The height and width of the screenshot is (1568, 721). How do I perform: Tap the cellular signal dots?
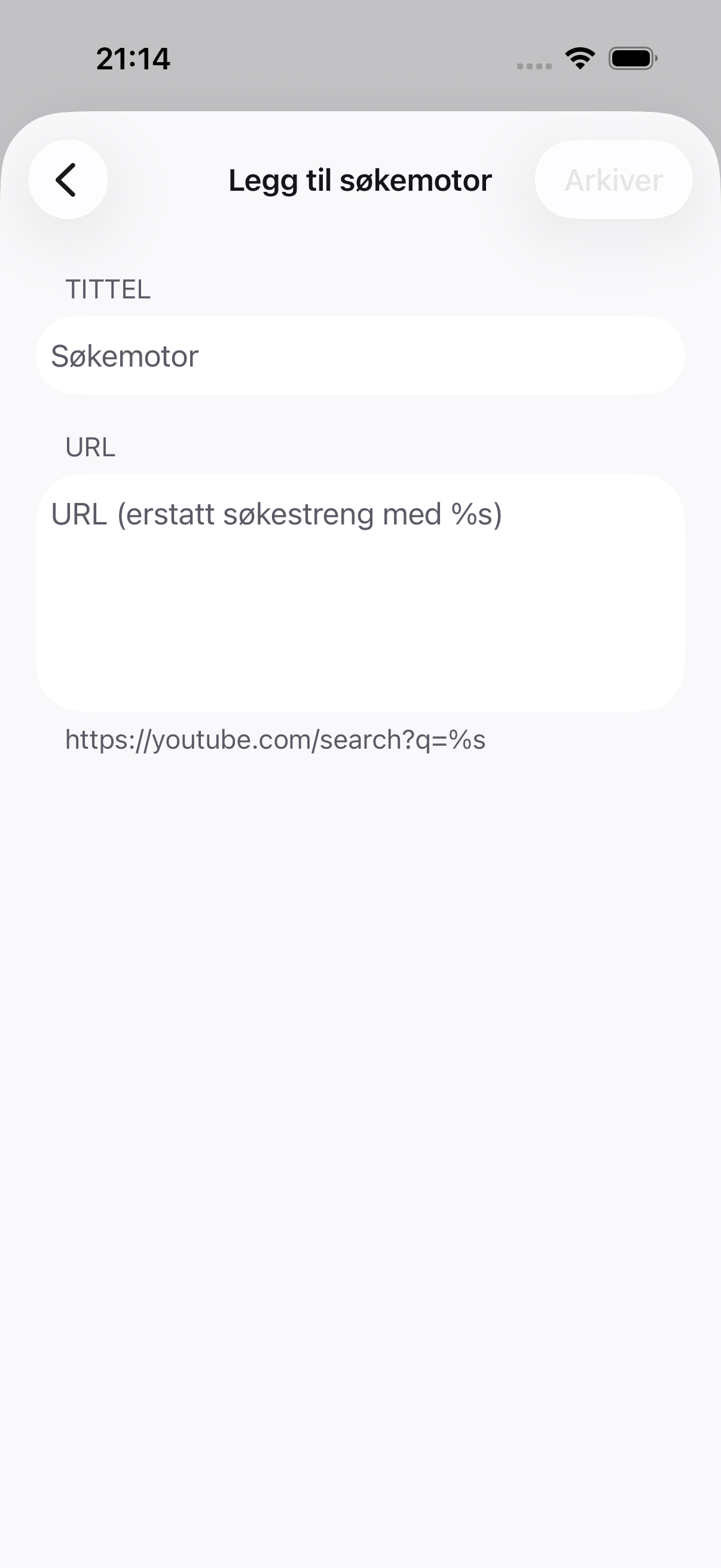click(534, 66)
